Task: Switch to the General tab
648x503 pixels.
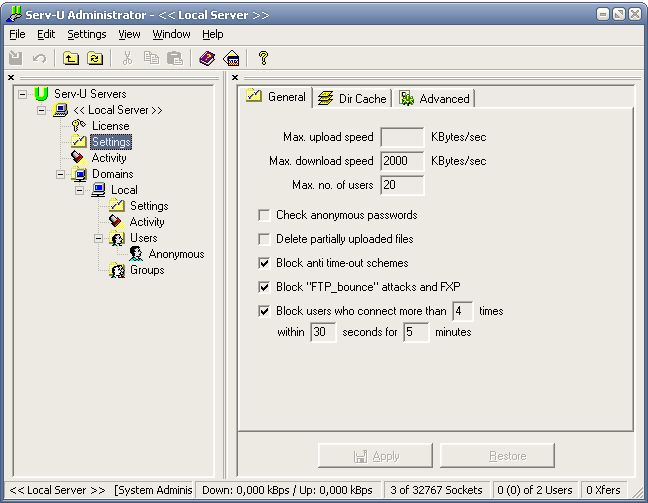Action: tap(276, 97)
